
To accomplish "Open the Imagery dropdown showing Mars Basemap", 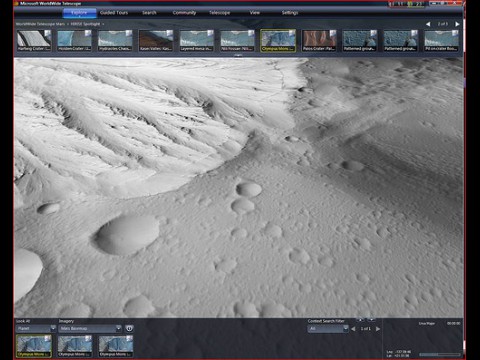I will (90, 329).
